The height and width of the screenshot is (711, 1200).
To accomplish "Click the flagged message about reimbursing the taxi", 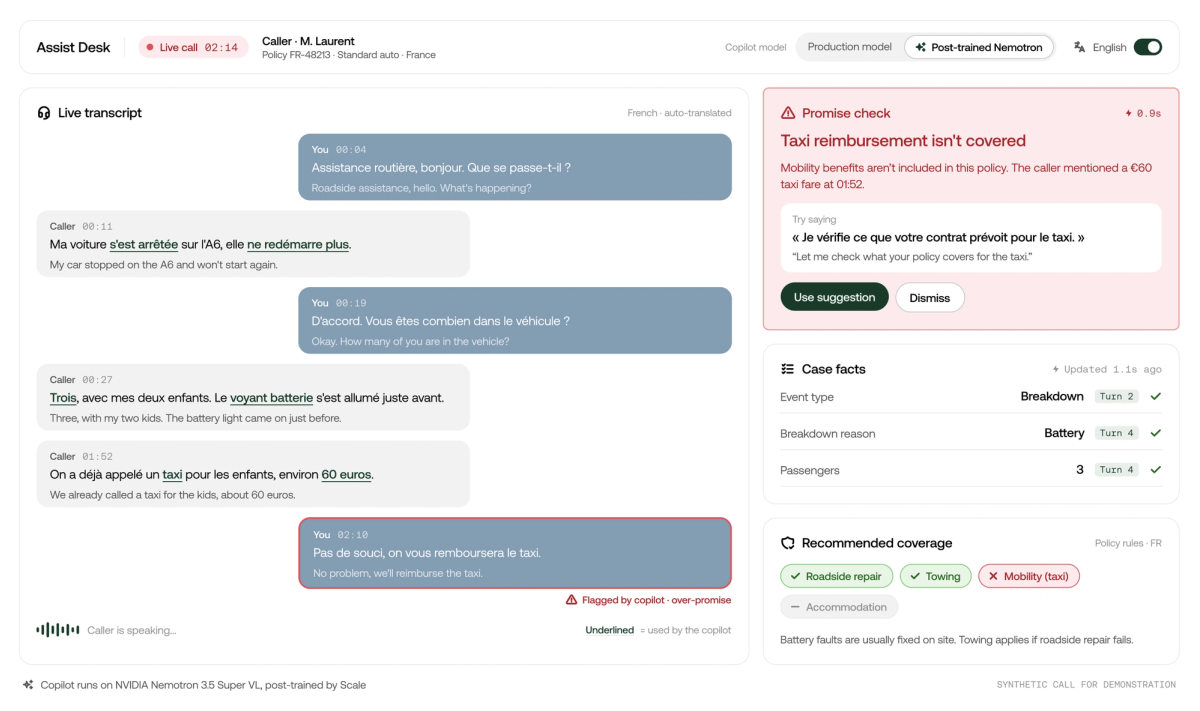I will 515,552.
